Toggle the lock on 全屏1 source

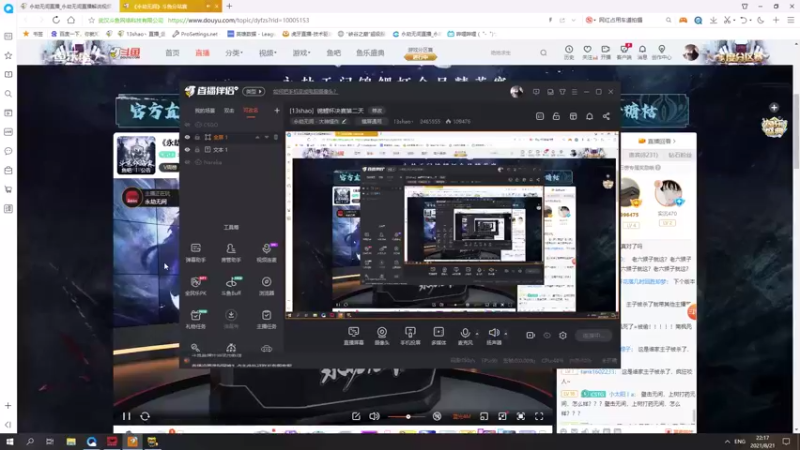pos(197,137)
